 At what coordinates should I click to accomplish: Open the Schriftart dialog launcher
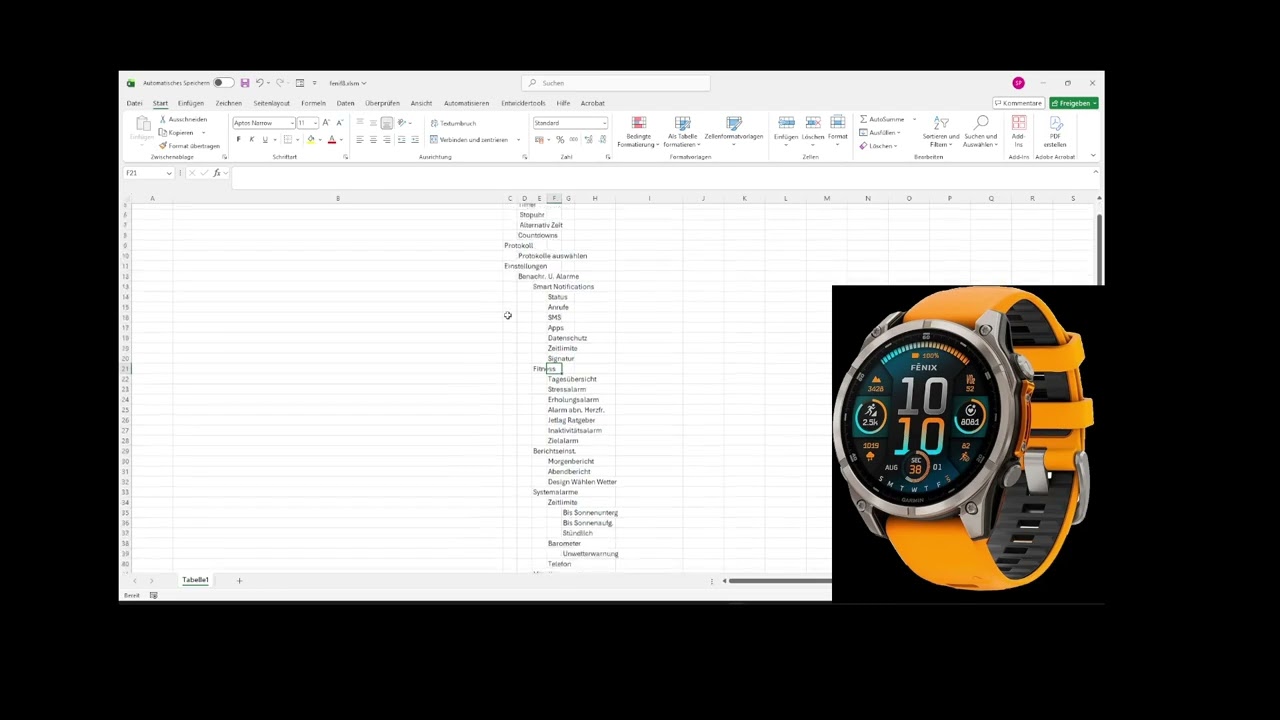pos(346,157)
